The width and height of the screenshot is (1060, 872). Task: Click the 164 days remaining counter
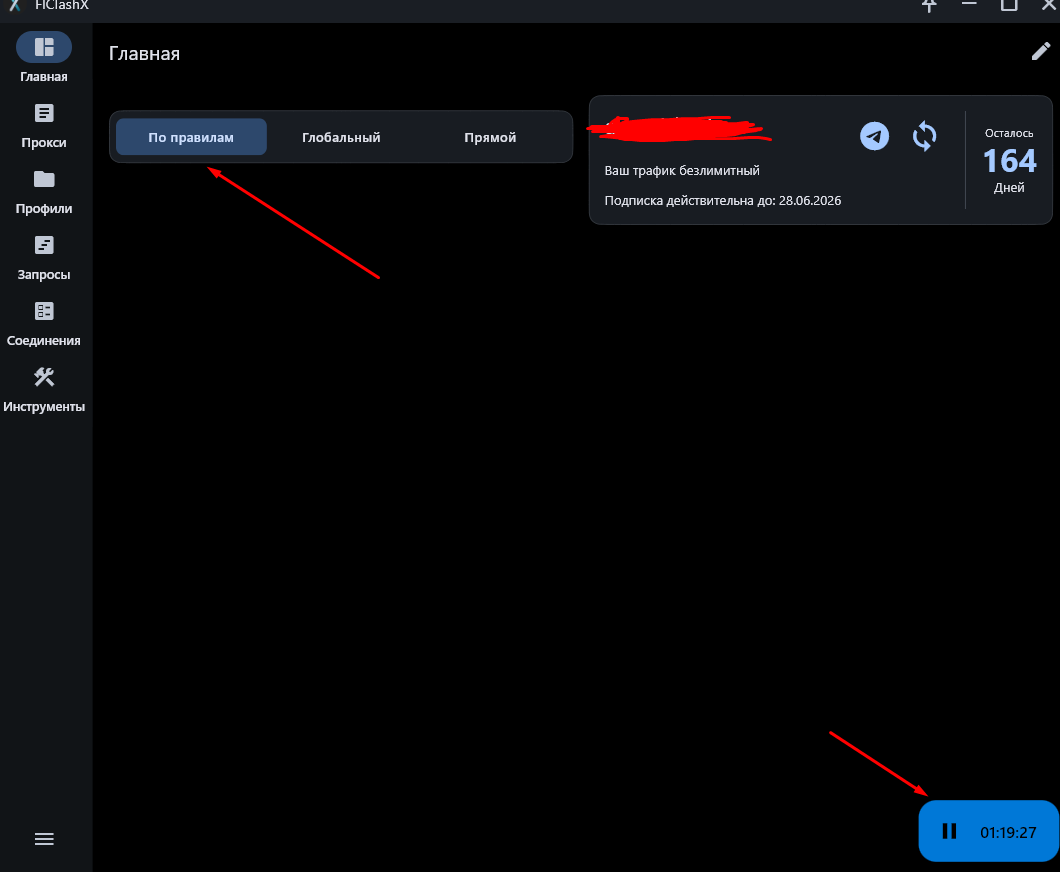1009,161
